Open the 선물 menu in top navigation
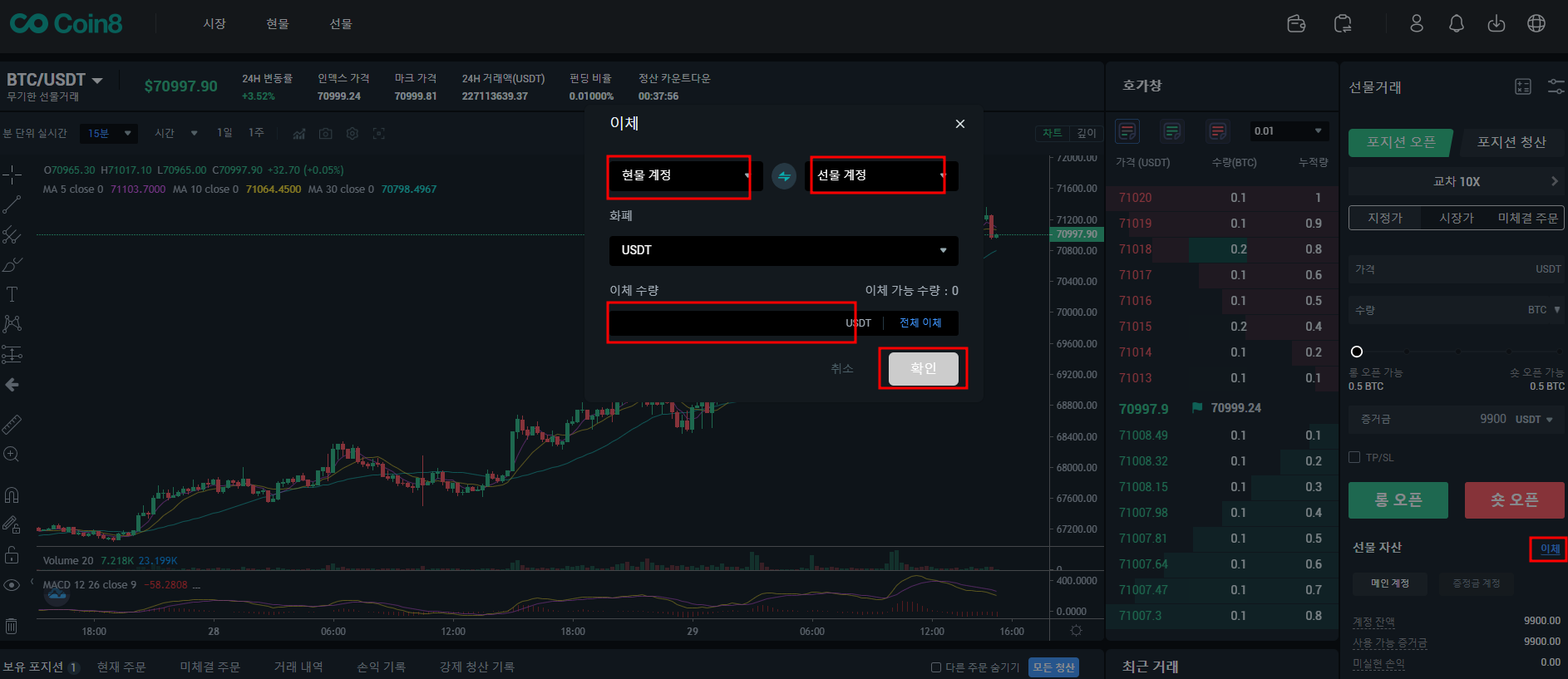 341,24
